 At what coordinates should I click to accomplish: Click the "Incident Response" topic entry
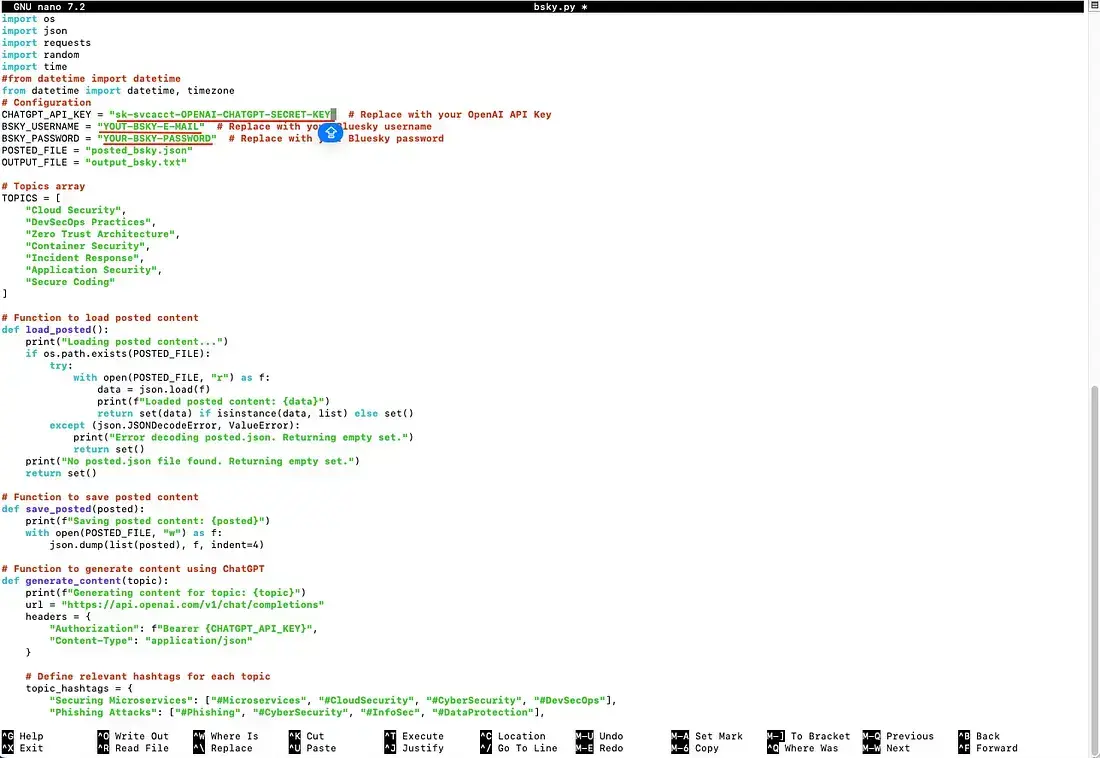(x=85, y=258)
